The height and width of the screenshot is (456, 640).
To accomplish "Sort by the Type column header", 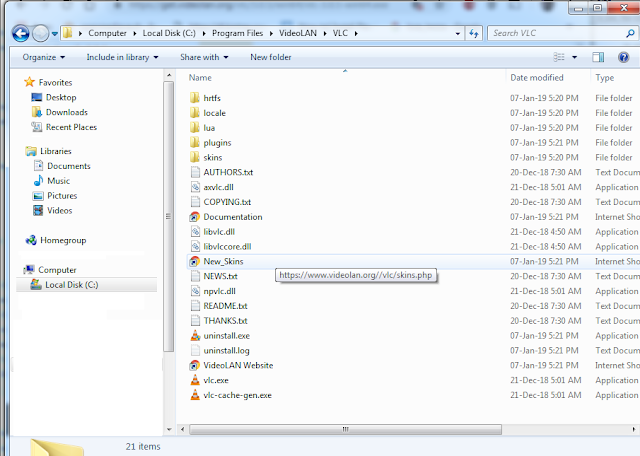I will click(604, 78).
